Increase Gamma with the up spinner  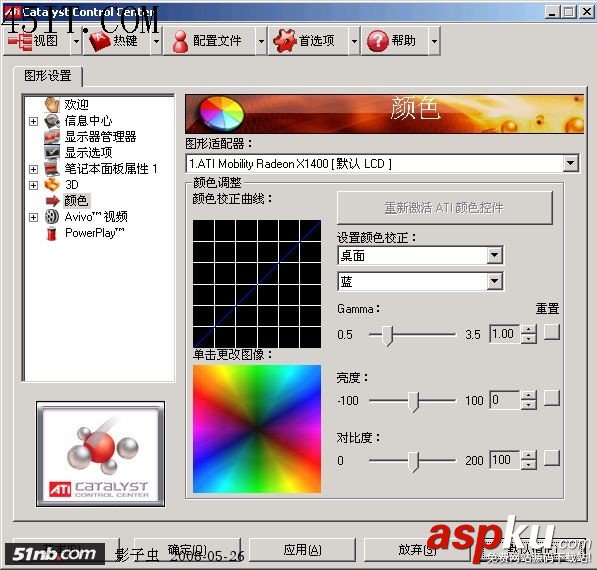point(528,329)
